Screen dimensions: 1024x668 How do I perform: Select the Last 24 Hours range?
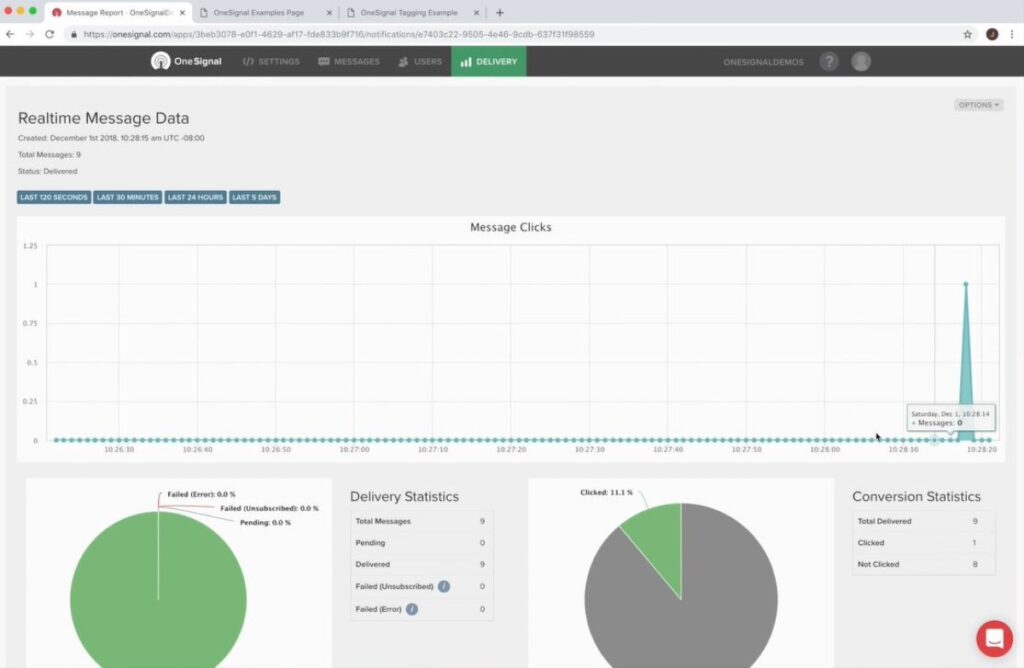click(195, 197)
